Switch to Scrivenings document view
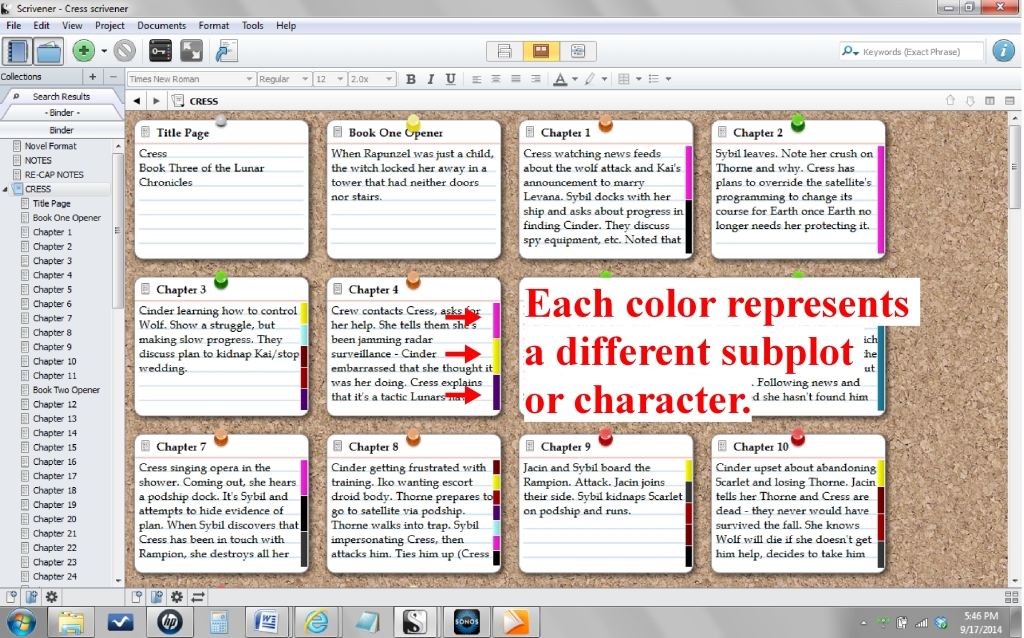Image resolution: width=1024 pixels, height=638 pixels. point(504,51)
